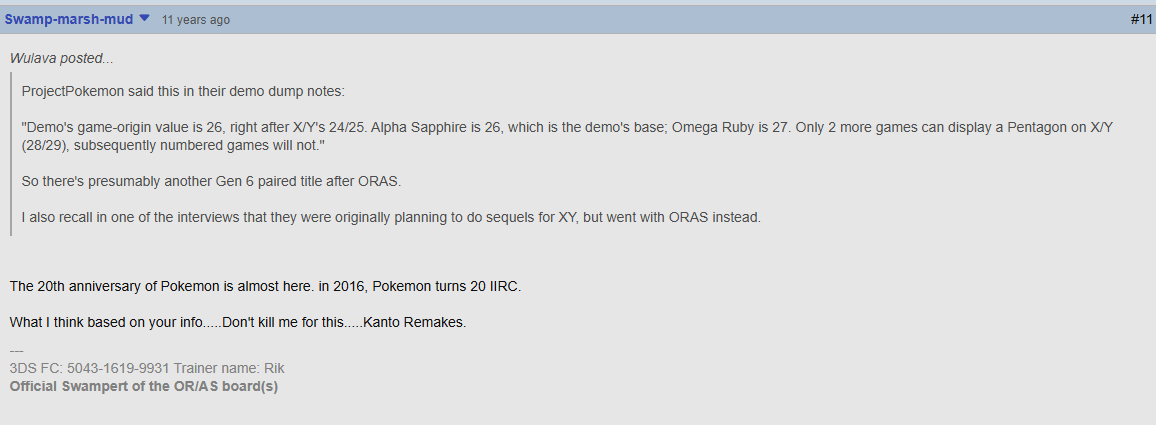This screenshot has width=1156, height=425.
Task: Open the Swamp-marsh-mud user profile link
Action: (x=69, y=19)
